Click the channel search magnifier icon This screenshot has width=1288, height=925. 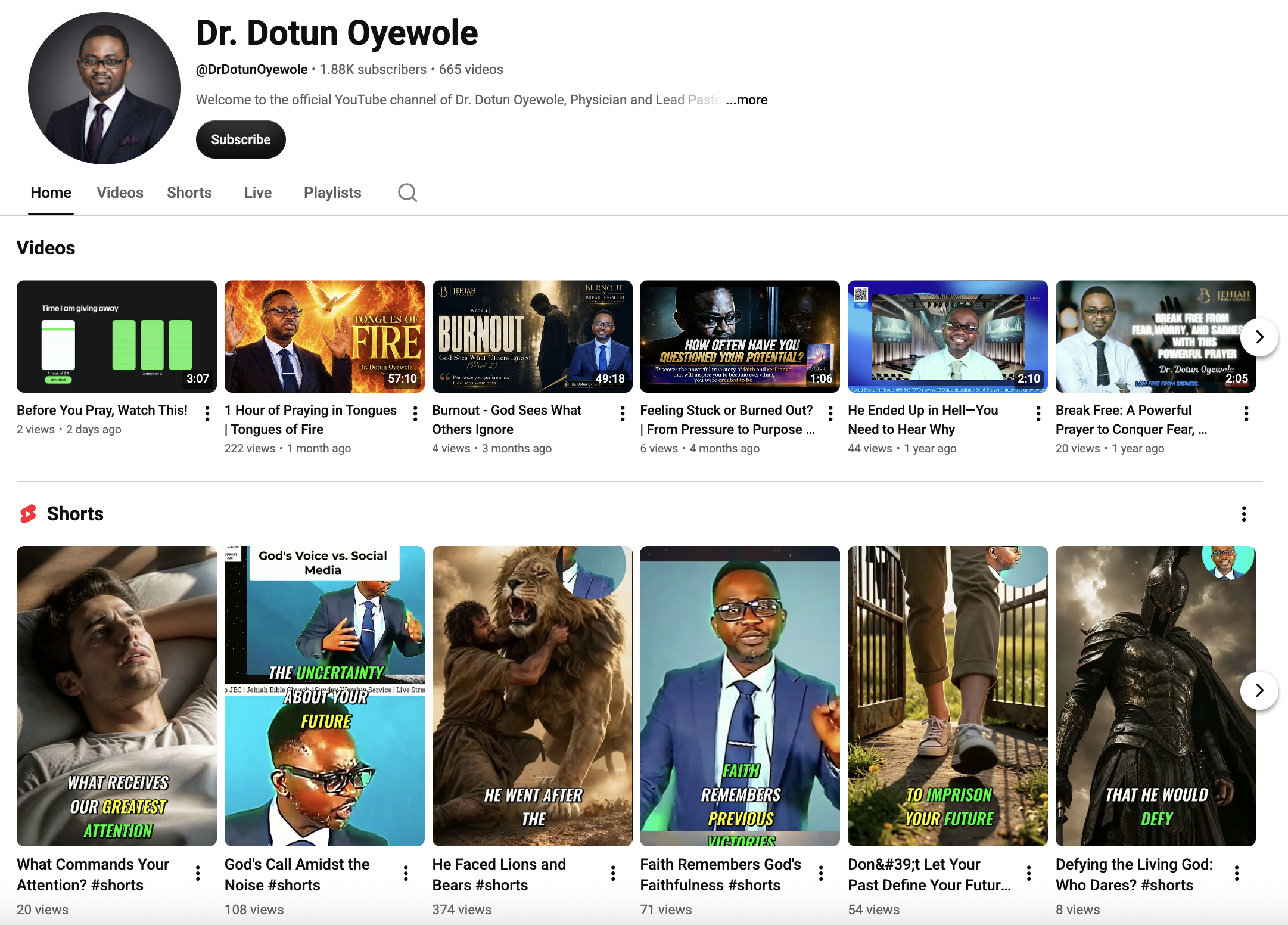pos(407,193)
